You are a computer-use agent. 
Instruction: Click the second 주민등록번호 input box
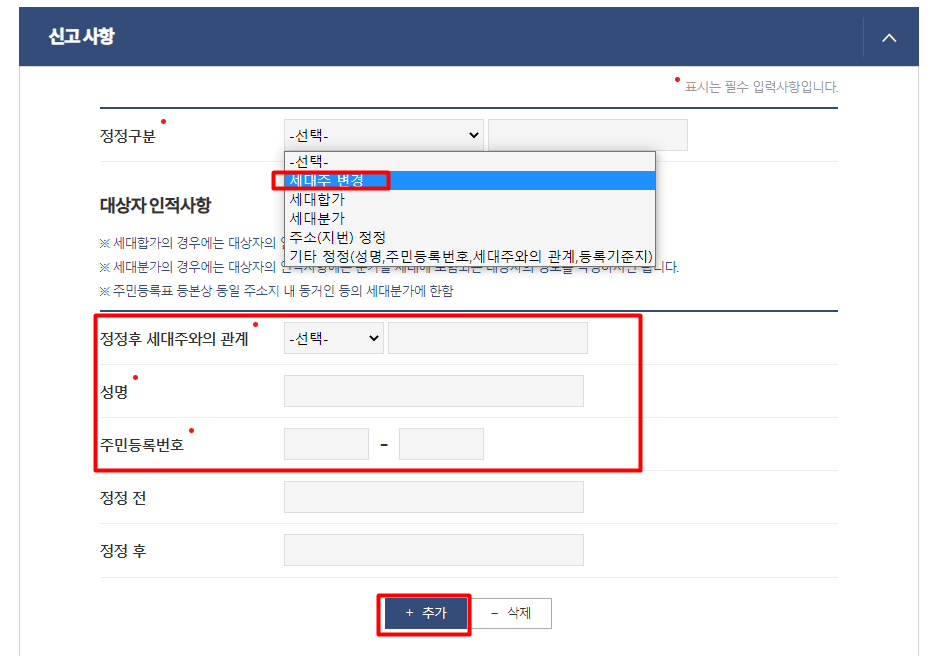[441, 443]
